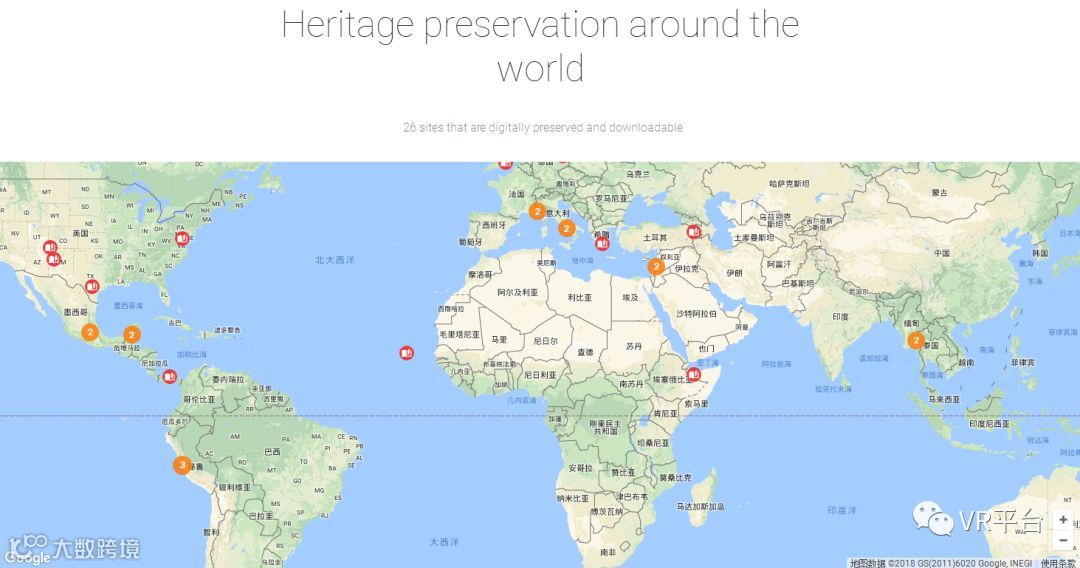Click the 哈萨克斯坦 country label
Image resolution: width=1080 pixels, height=568 pixels.
pyautogui.click(x=789, y=184)
